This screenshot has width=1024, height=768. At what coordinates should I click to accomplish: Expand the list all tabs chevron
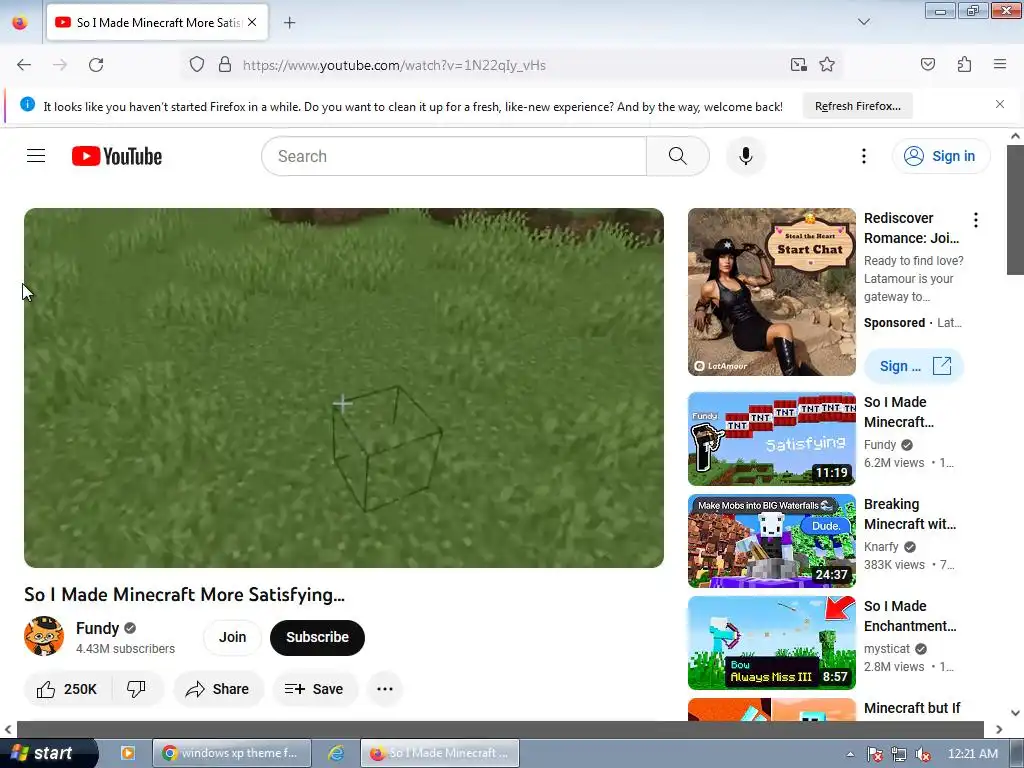pos(863,22)
